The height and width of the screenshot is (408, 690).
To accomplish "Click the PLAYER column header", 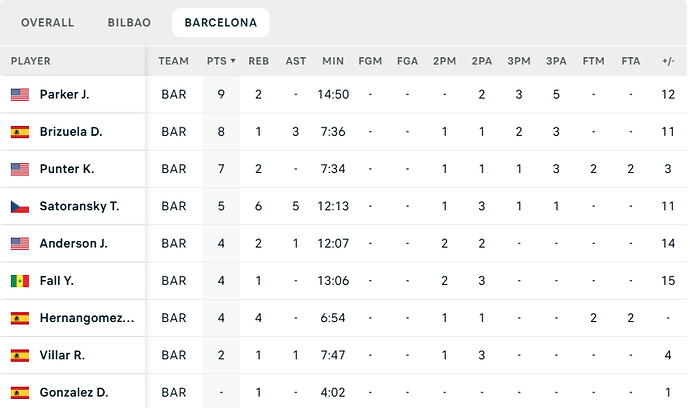I will pos(31,61).
